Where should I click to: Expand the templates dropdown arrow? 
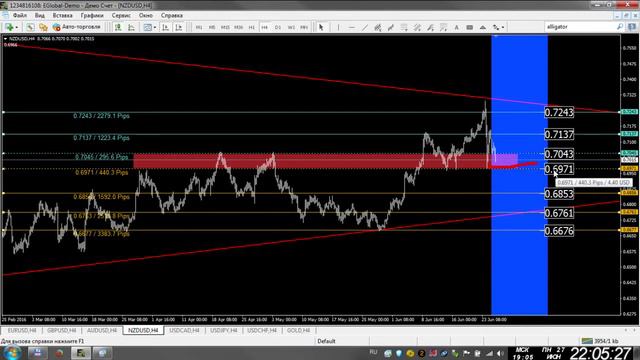click(x=155, y=27)
